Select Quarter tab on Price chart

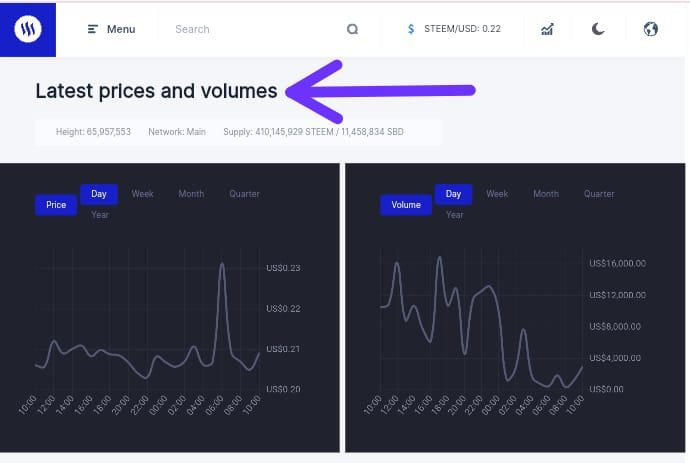(x=244, y=194)
